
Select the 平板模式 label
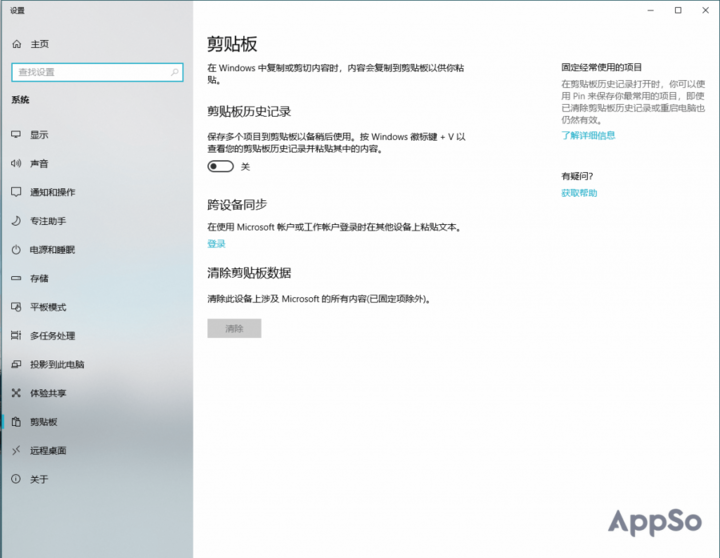tap(48, 307)
